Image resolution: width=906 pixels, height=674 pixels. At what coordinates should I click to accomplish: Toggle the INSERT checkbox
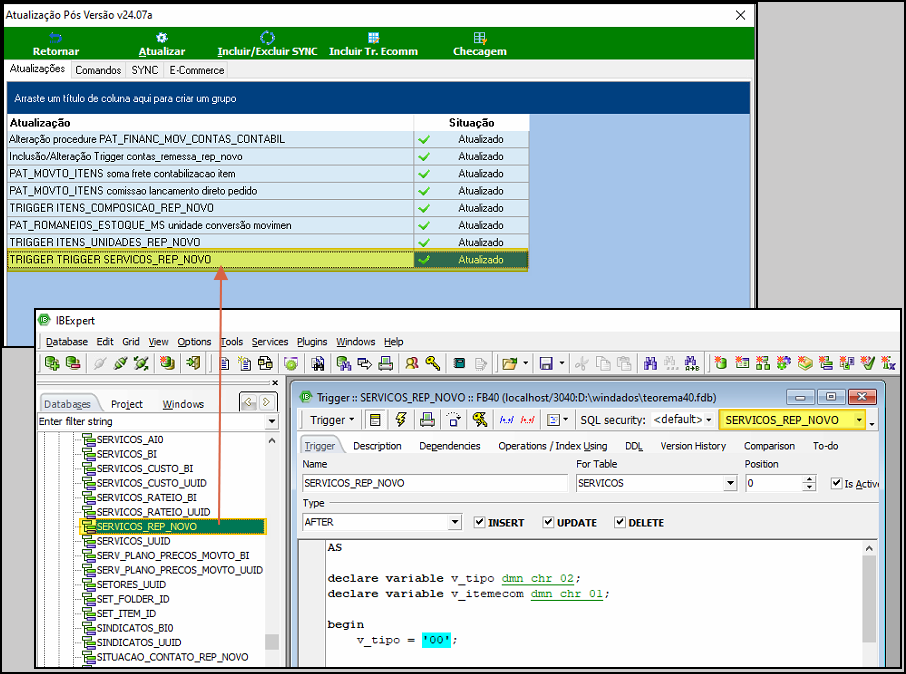(x=480, y=522)
